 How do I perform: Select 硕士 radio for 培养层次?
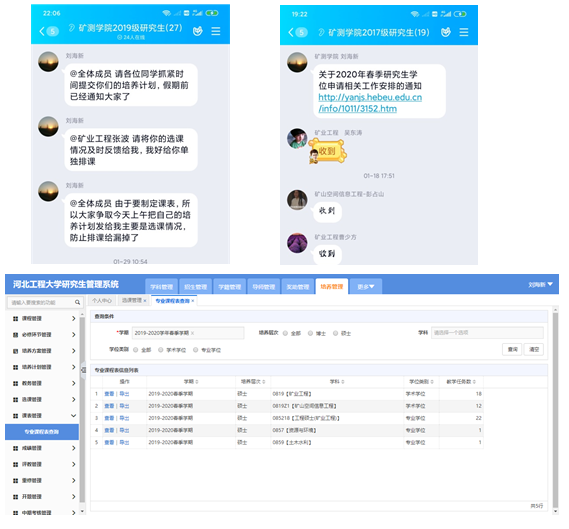tap(336, 333)
